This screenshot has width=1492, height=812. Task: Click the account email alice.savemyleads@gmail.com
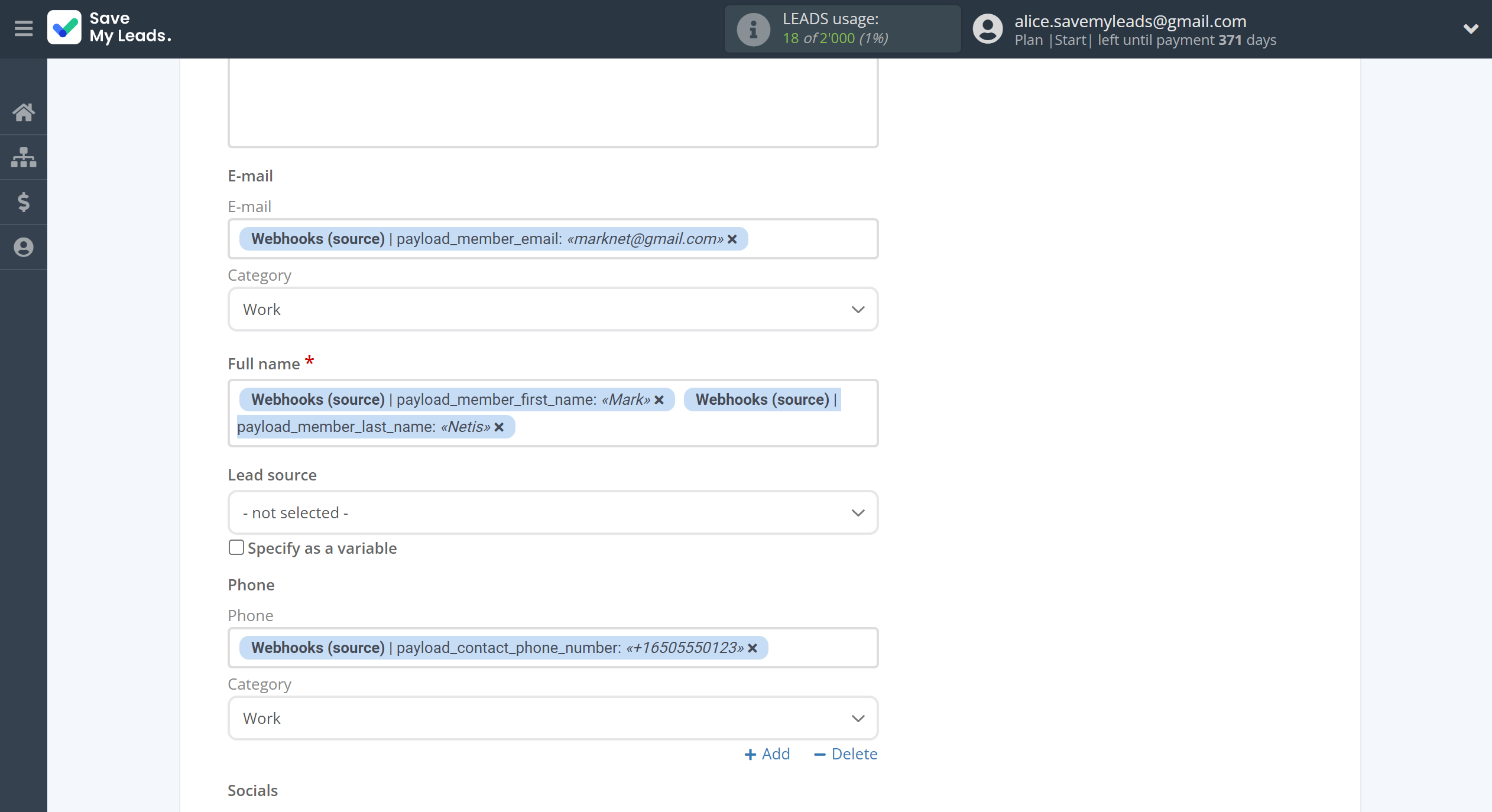pos(1130,21)
